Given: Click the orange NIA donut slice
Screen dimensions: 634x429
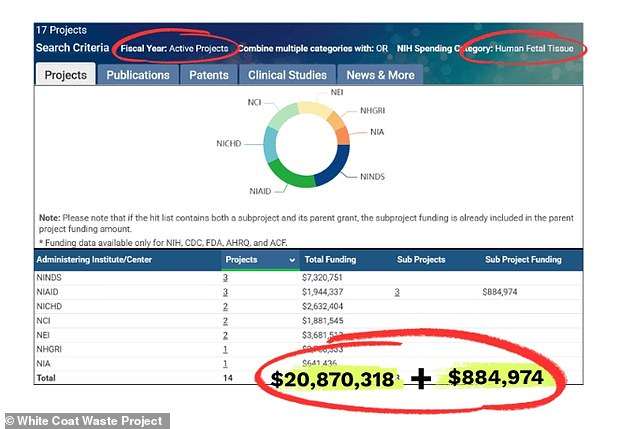Looking at the screenshot, I should [x=343, y=133].
